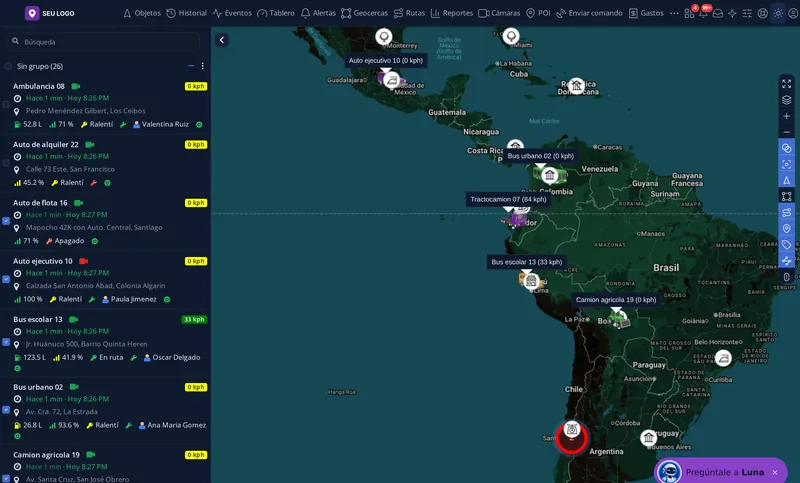Zoom in with the map plus button

click(786, 116)
